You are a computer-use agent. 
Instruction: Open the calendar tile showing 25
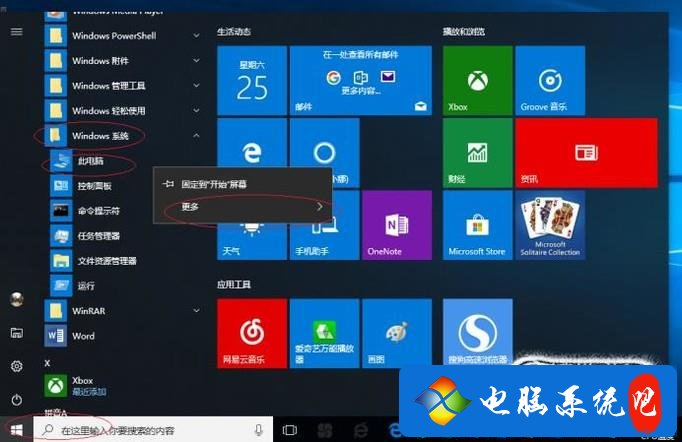click(x=252, y=80)
